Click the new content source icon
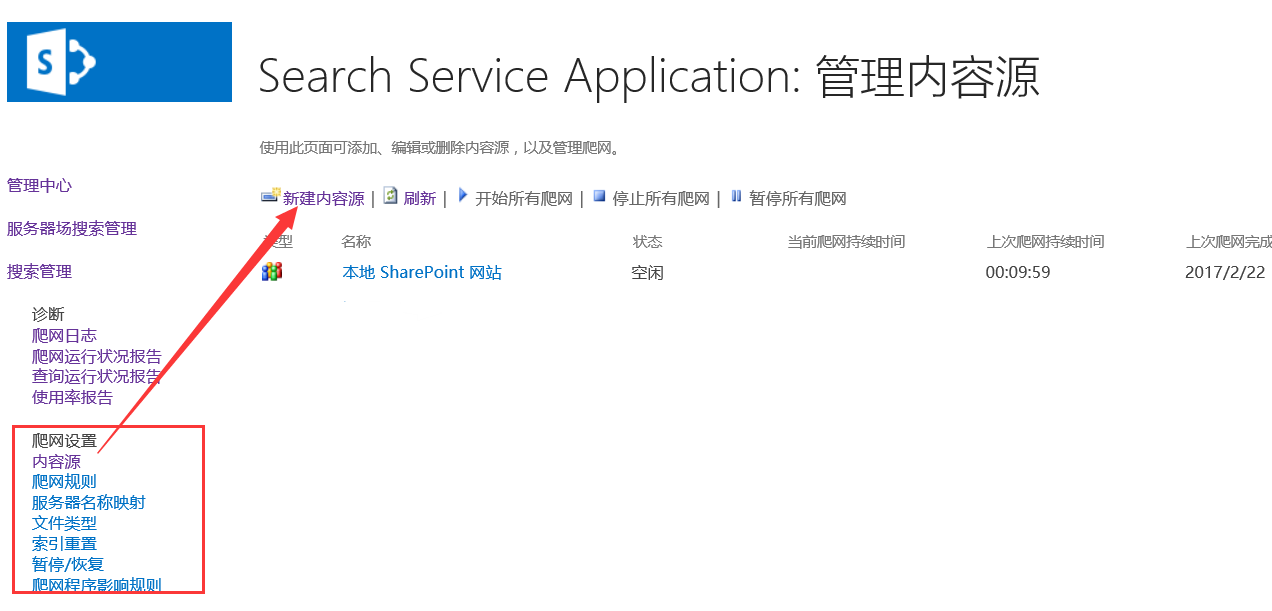1272x611 pixels. click(270, 196)
